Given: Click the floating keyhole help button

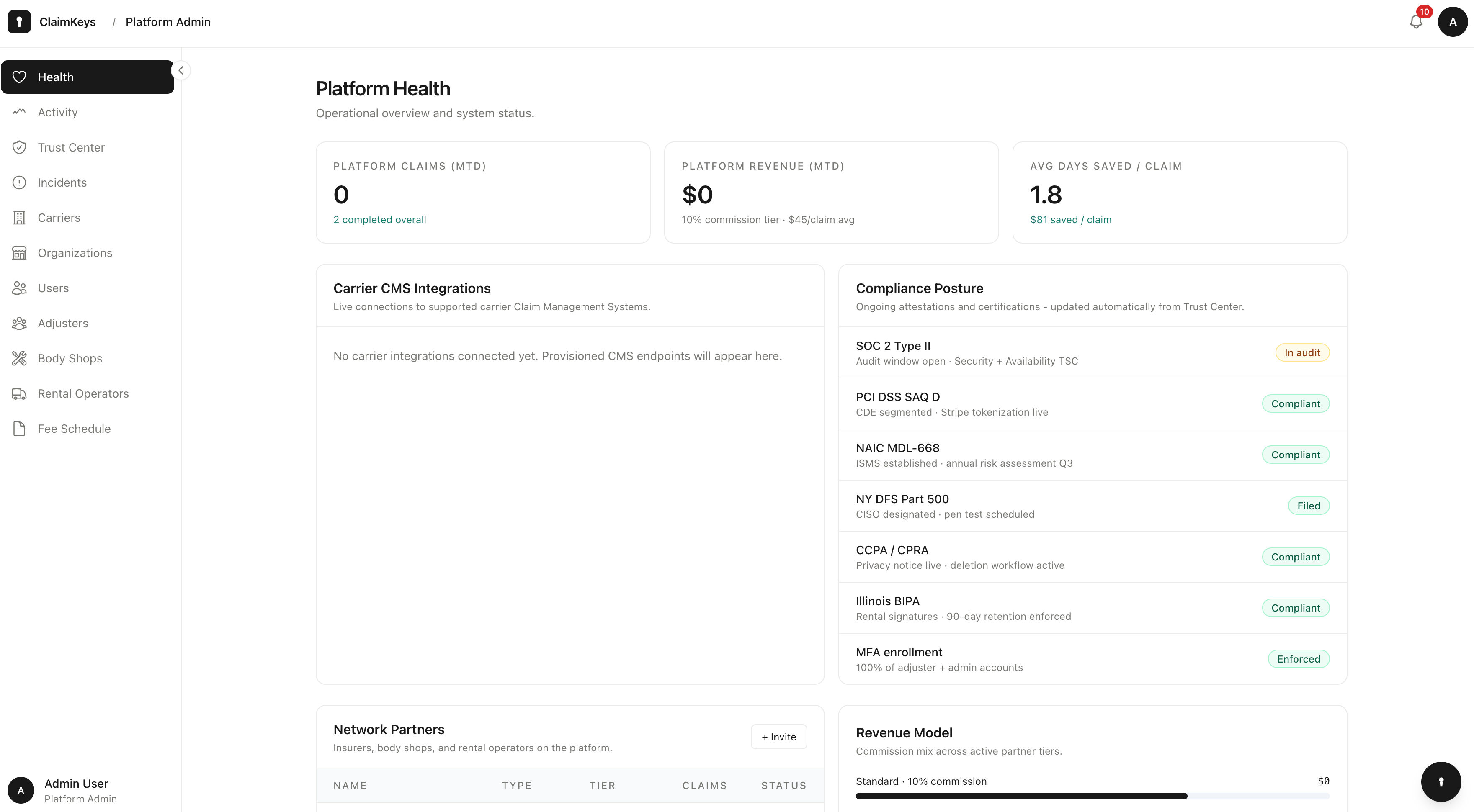Looking at the screenshot, I should click(x=1441, y=782).
